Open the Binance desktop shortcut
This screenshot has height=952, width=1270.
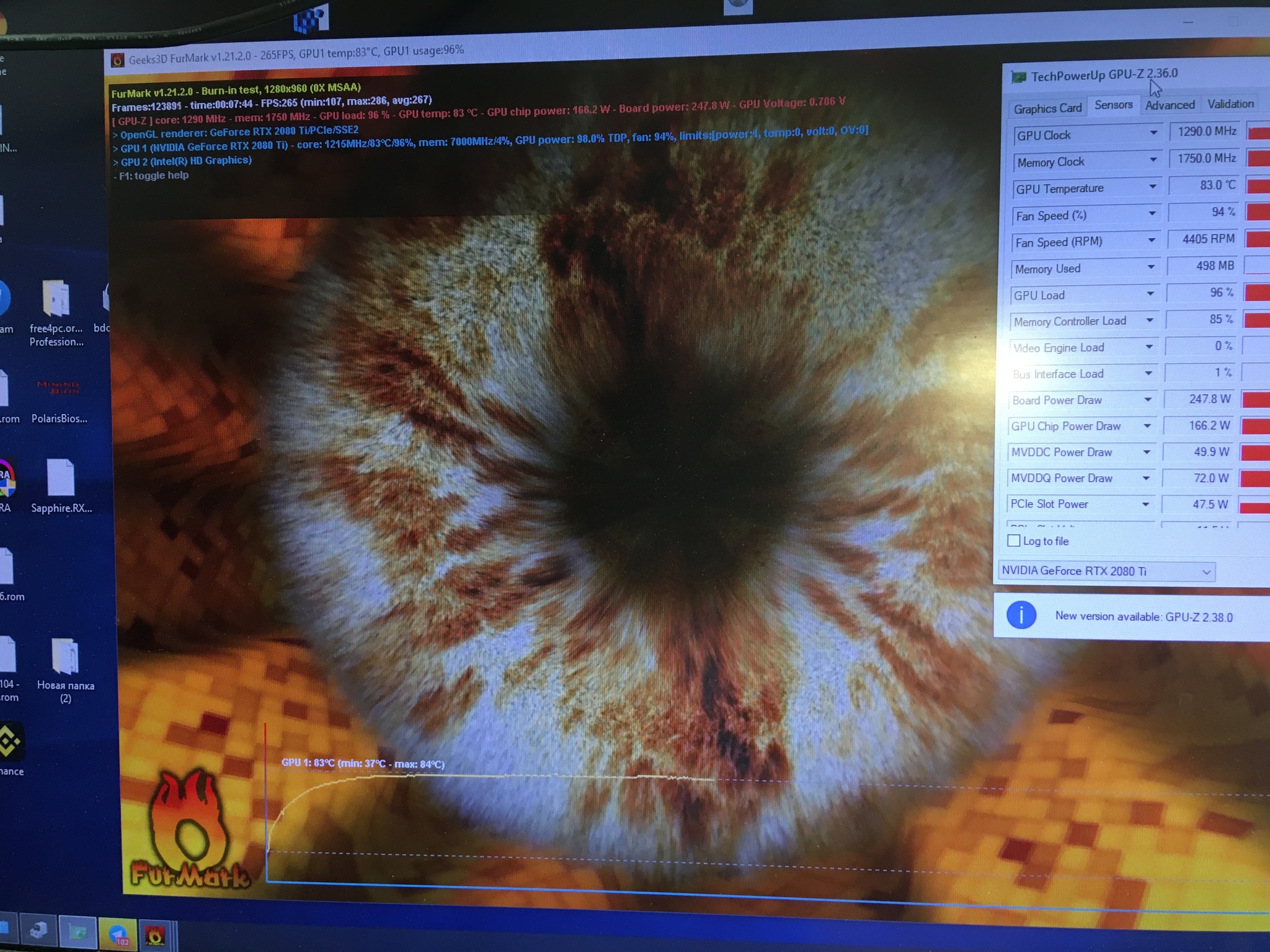pos(11,749)
